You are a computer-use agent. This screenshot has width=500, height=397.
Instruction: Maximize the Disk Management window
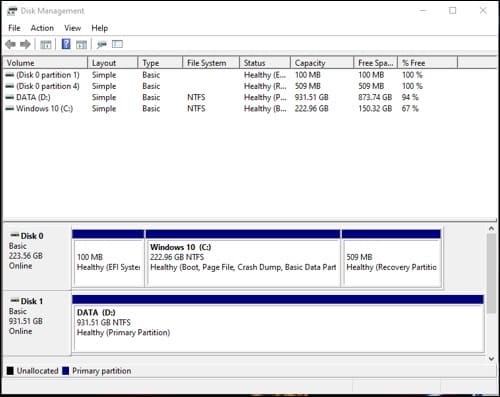coord(453,11)
